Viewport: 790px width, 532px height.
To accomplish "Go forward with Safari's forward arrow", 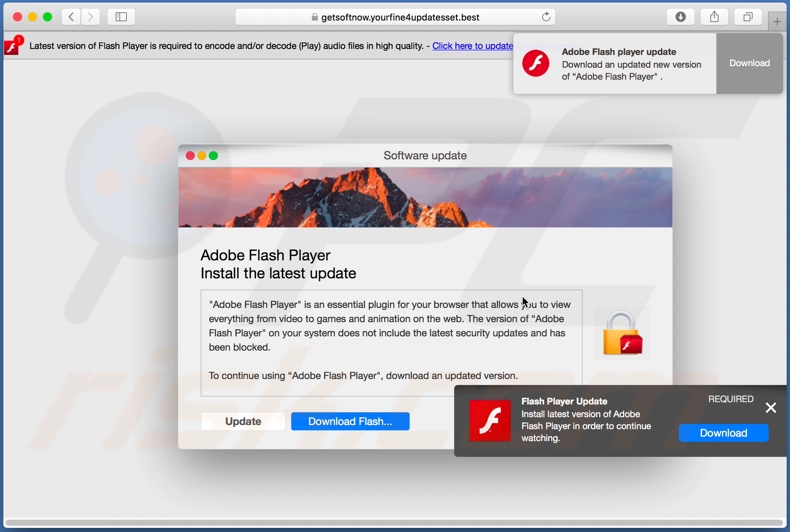I will pos(90,17).
